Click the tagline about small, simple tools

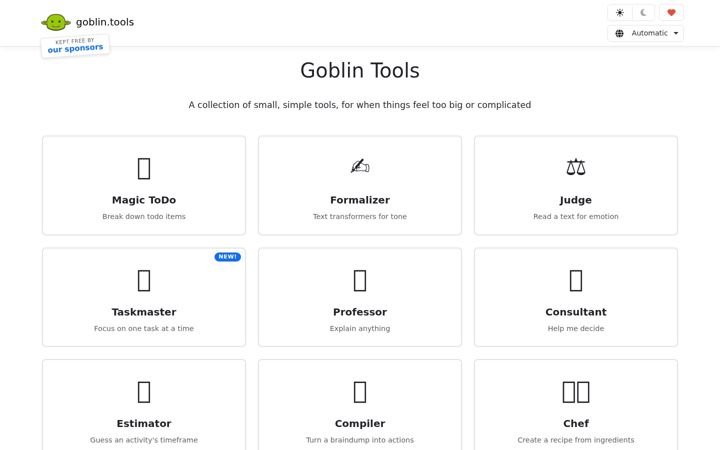pos(360,105)
